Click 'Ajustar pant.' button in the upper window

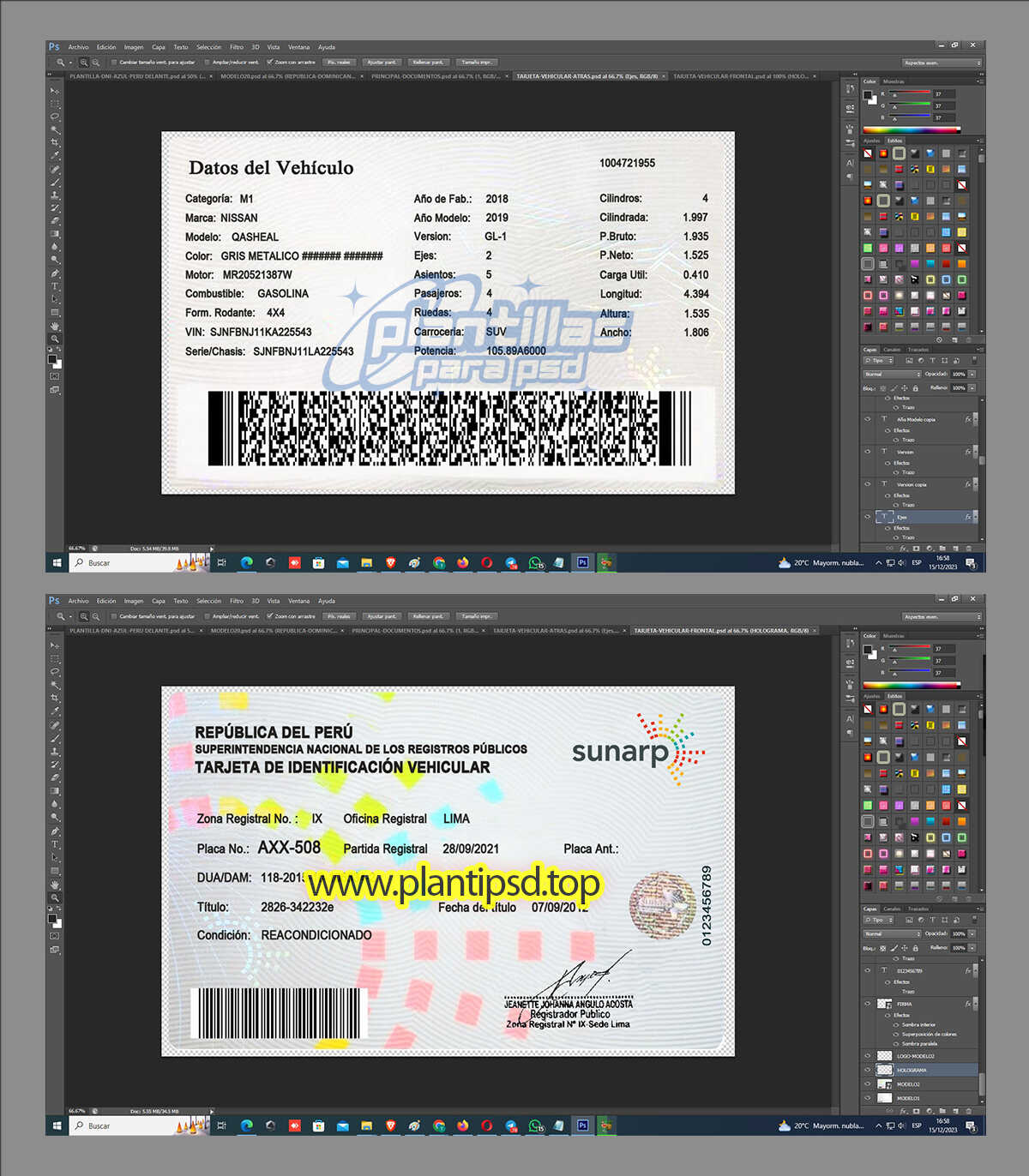pyautogui.click(x=382, y=63)
